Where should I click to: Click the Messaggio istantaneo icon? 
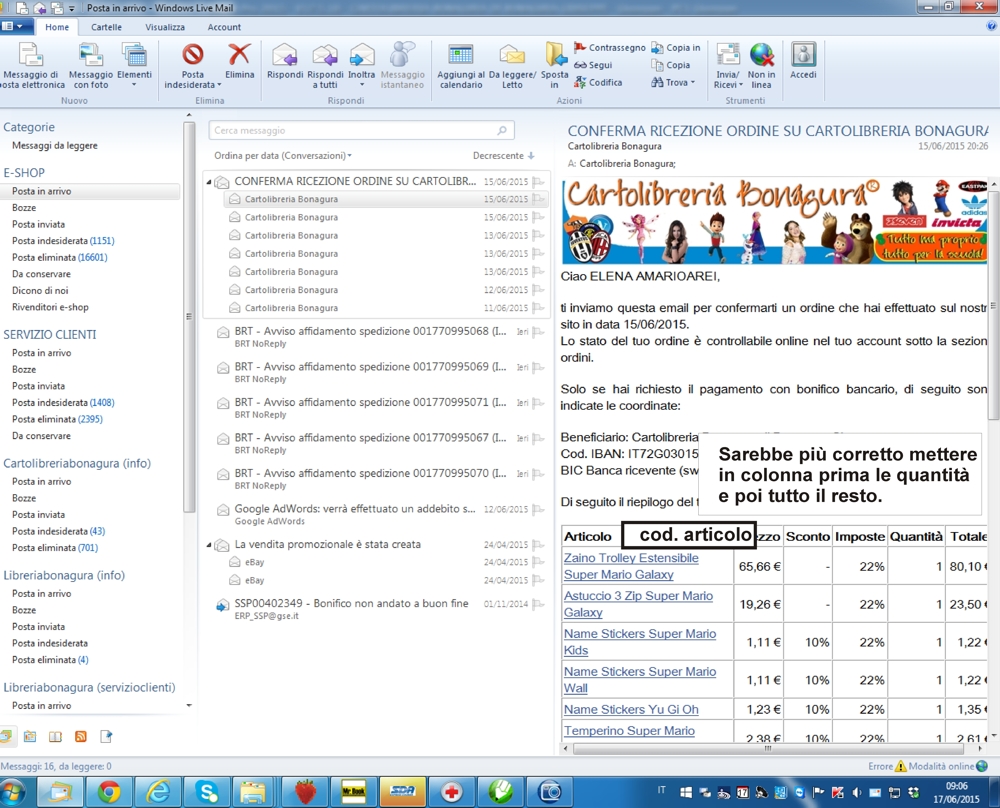tap(402, 66)
